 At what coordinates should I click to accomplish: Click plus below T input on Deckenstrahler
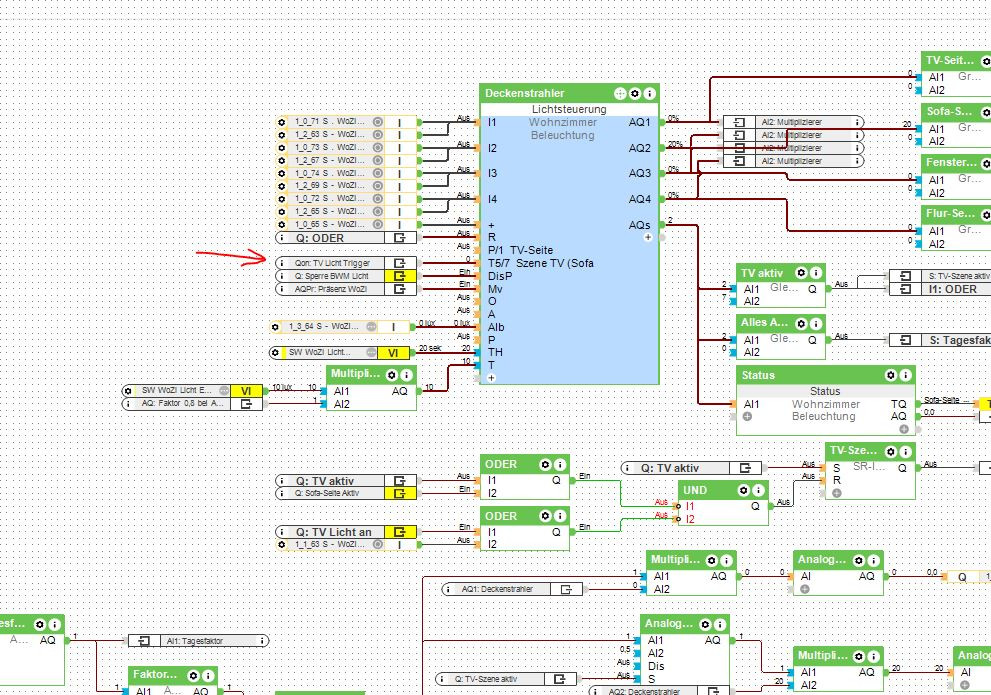point(491,378)
